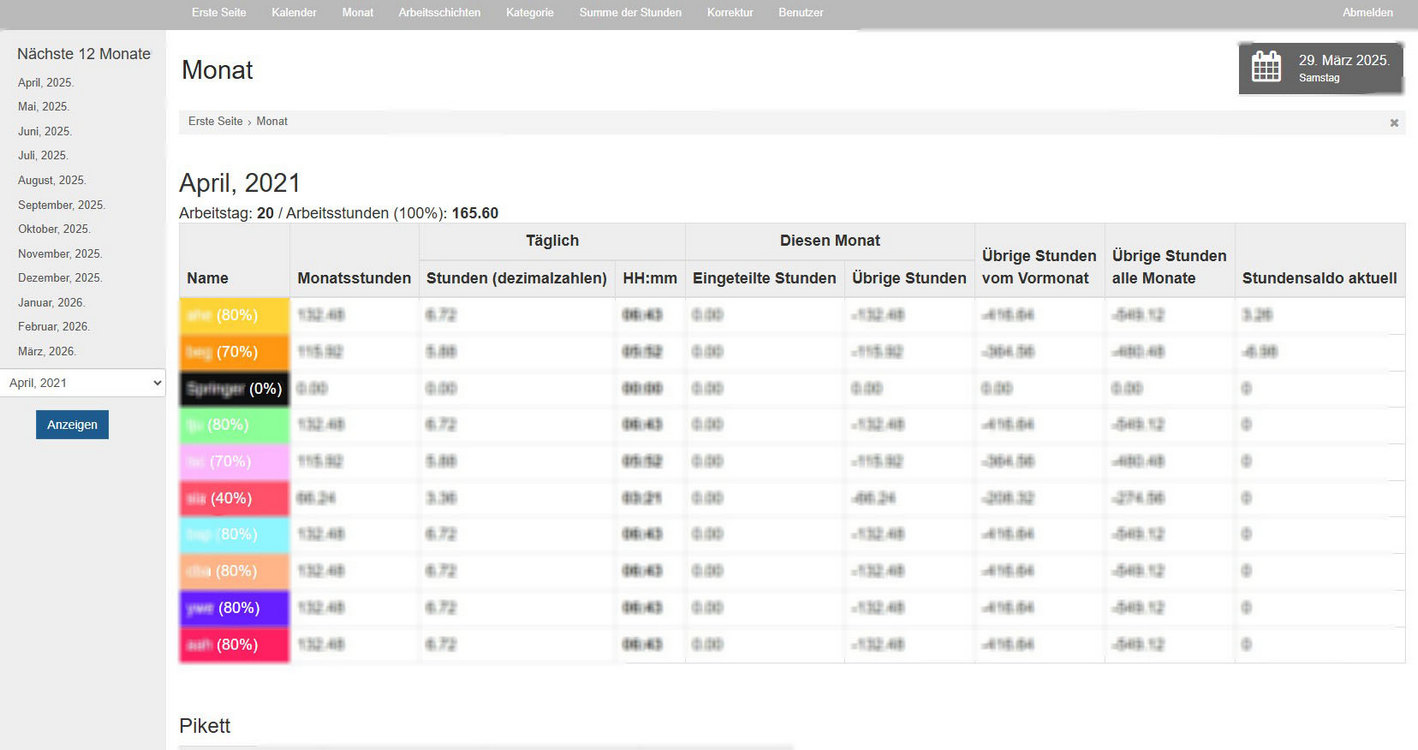1418x750 pixels.
Task: Click the April, 2021 heading
Action: (240, 183)
